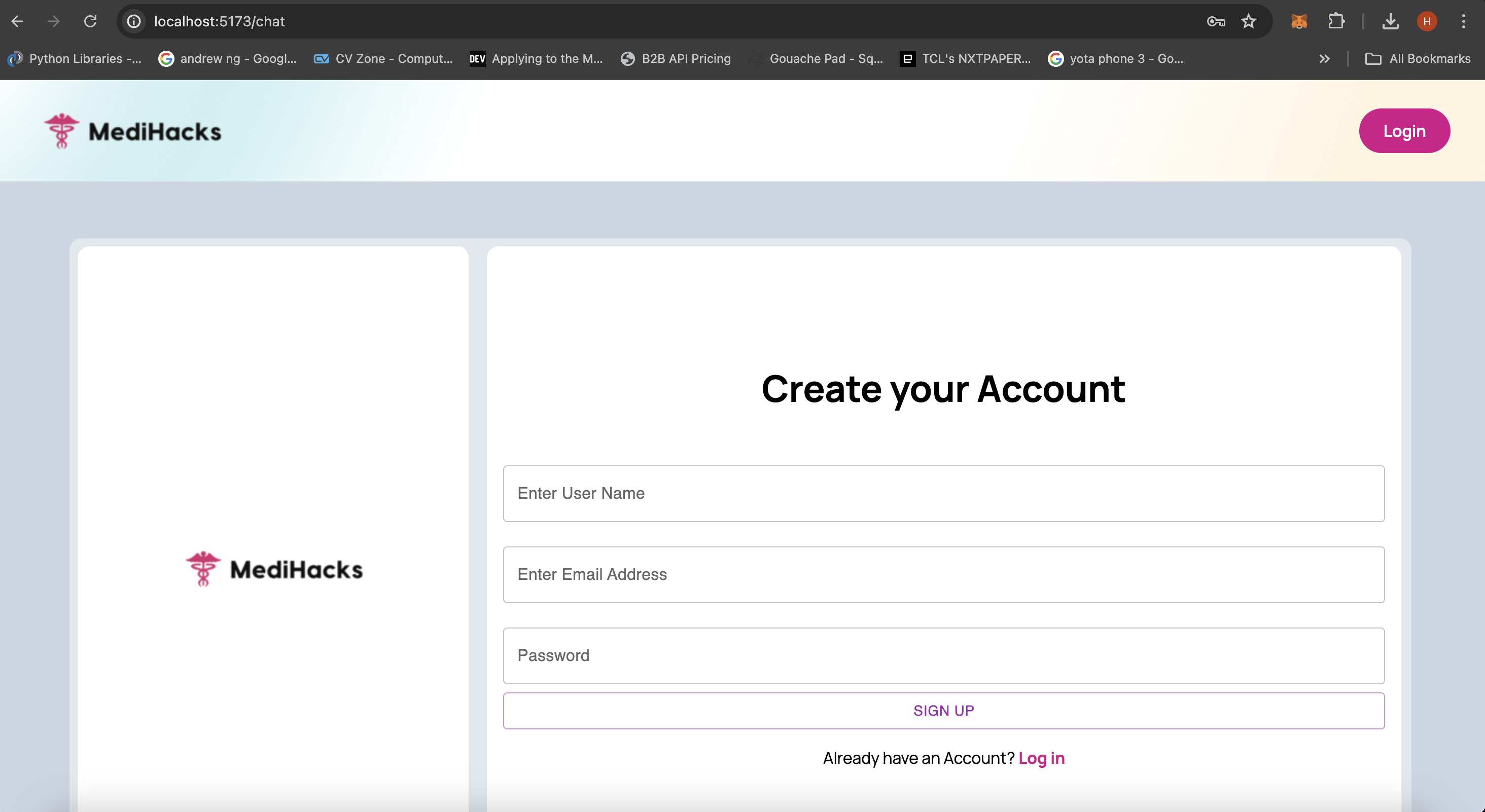Screen dimensions: 1485x812
Task: Focus the Enter User Name field
Action: tap(943, 493)
